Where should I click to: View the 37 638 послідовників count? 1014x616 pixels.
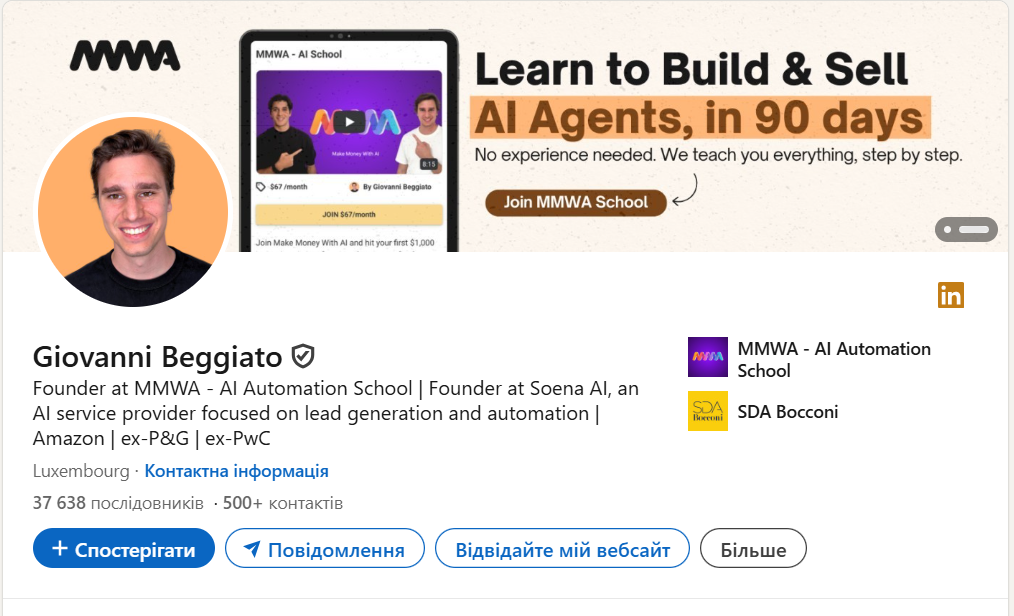click(x=118, y=503)
